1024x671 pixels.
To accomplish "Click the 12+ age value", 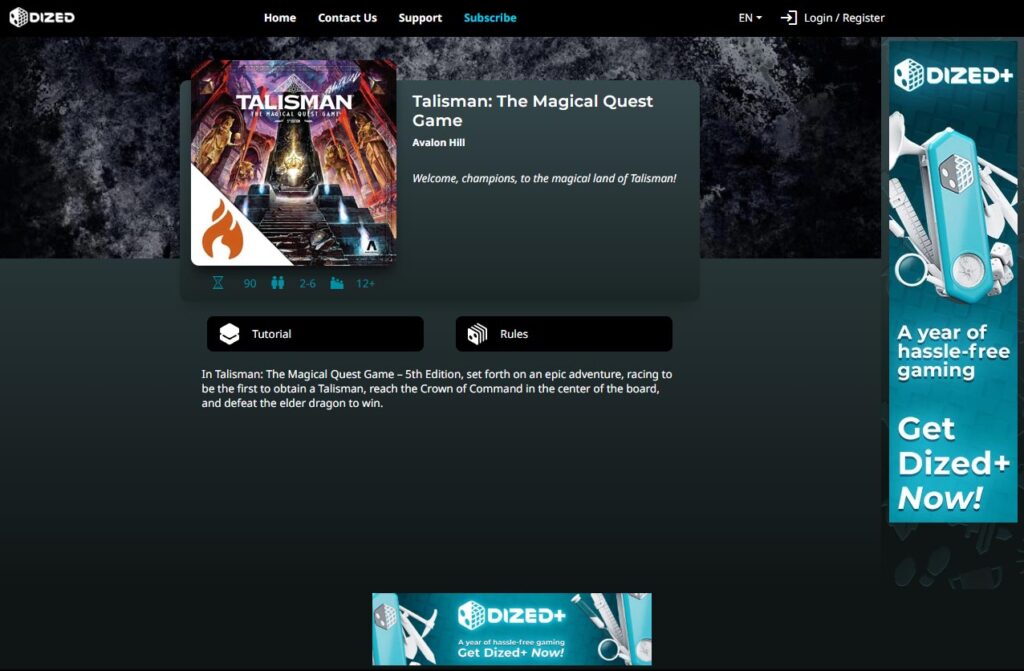I will click(366, 284).
